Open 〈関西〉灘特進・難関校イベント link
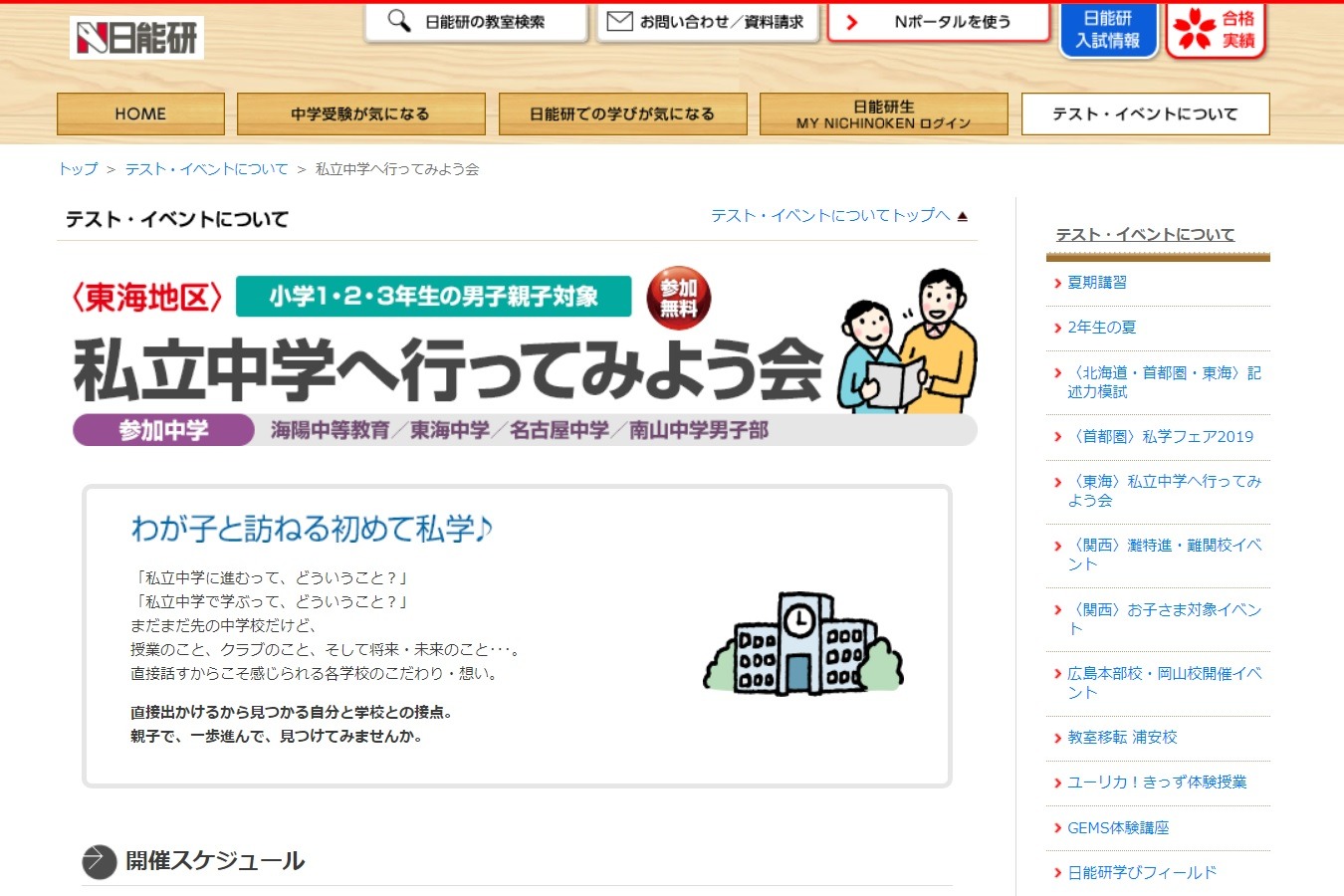Image resolution: width=1344 pixels, height=896 pixels. click(1164, 555)
